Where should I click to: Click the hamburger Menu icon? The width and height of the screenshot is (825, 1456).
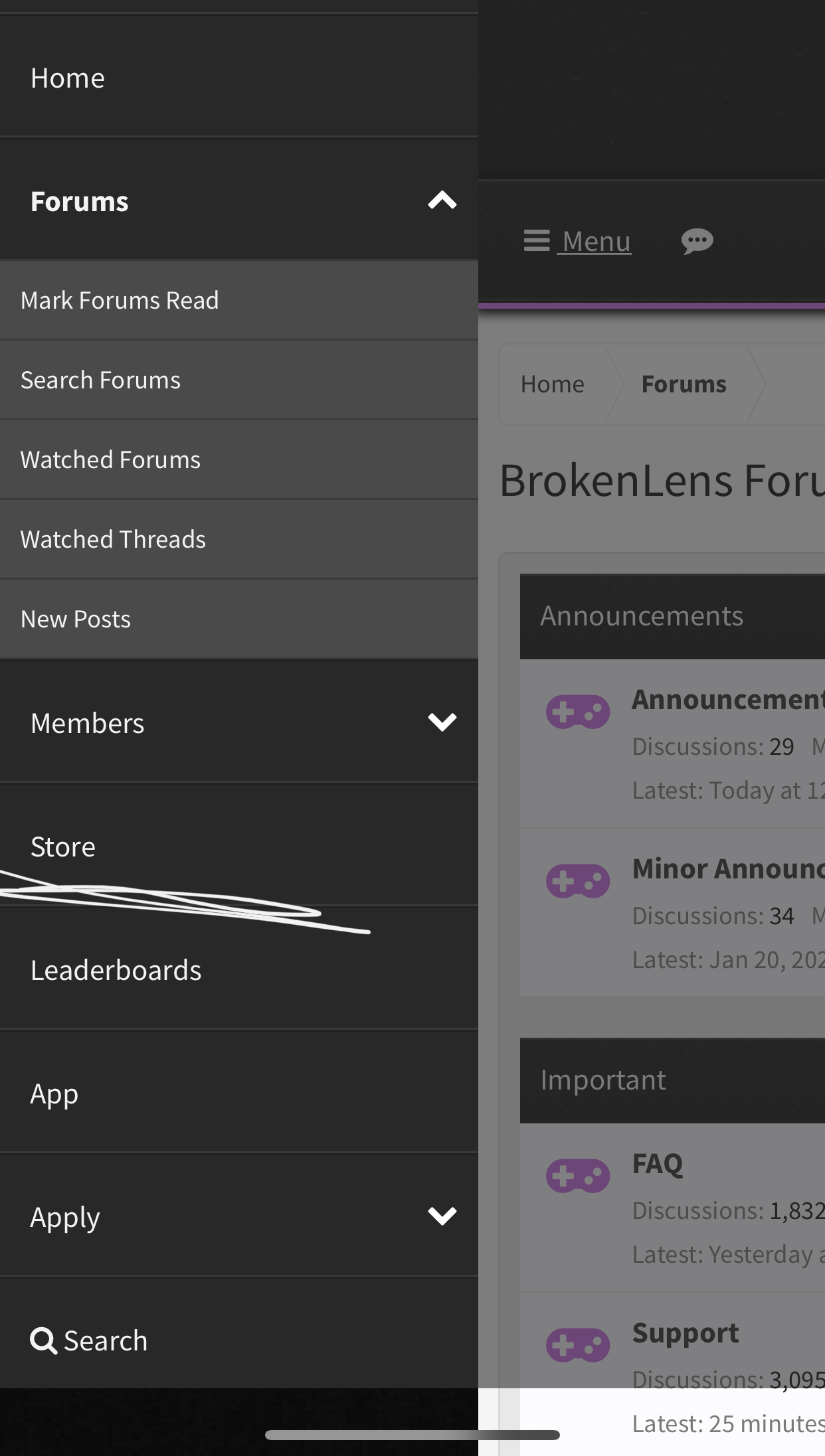click(x=537, y=240)
